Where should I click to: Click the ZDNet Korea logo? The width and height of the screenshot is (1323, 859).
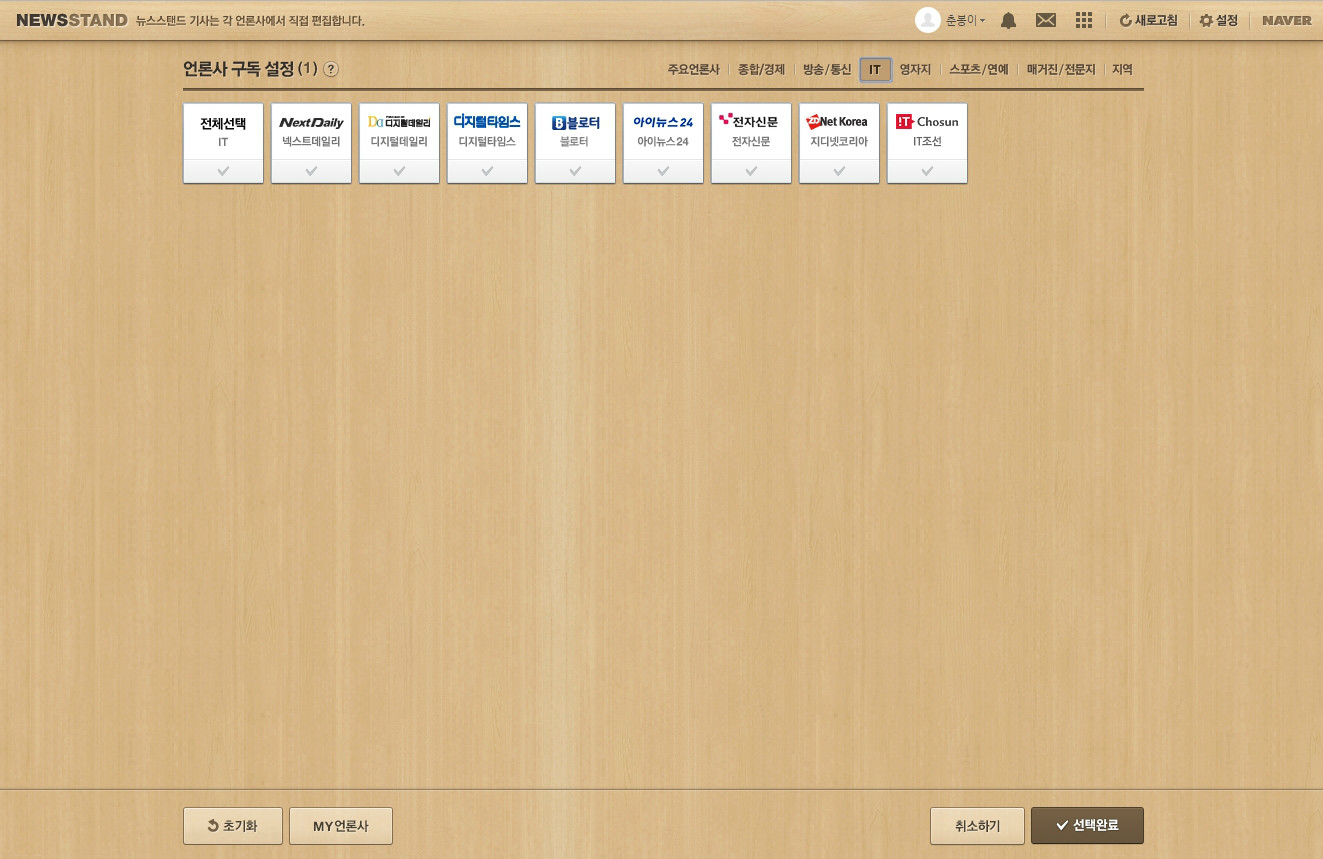click(x=837, y=122)
